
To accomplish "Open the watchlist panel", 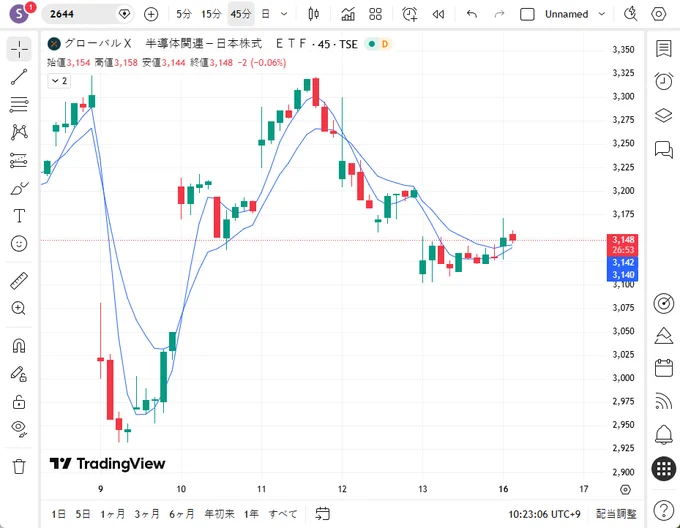I will coord(664,49).
